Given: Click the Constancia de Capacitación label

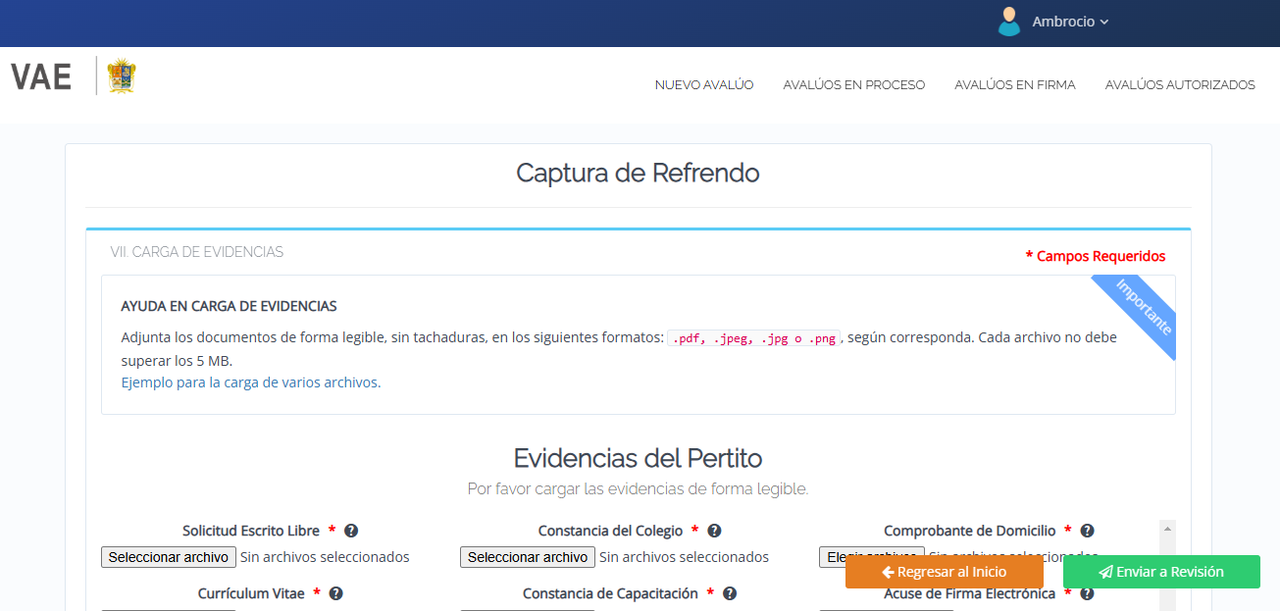Looking at the screenshot, I should [x=610, y=593].
